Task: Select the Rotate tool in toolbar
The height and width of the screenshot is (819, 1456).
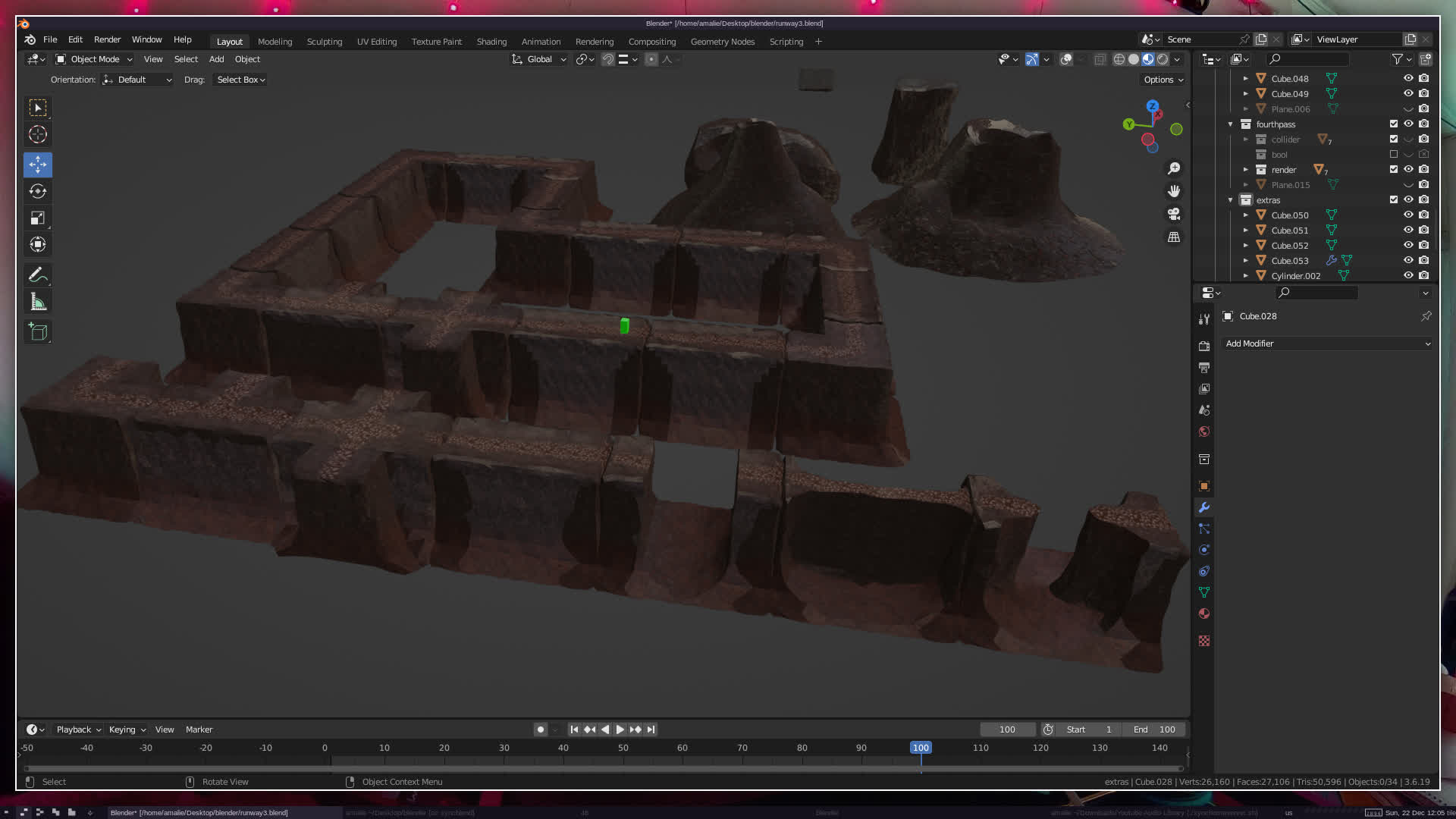Action: 38,191
